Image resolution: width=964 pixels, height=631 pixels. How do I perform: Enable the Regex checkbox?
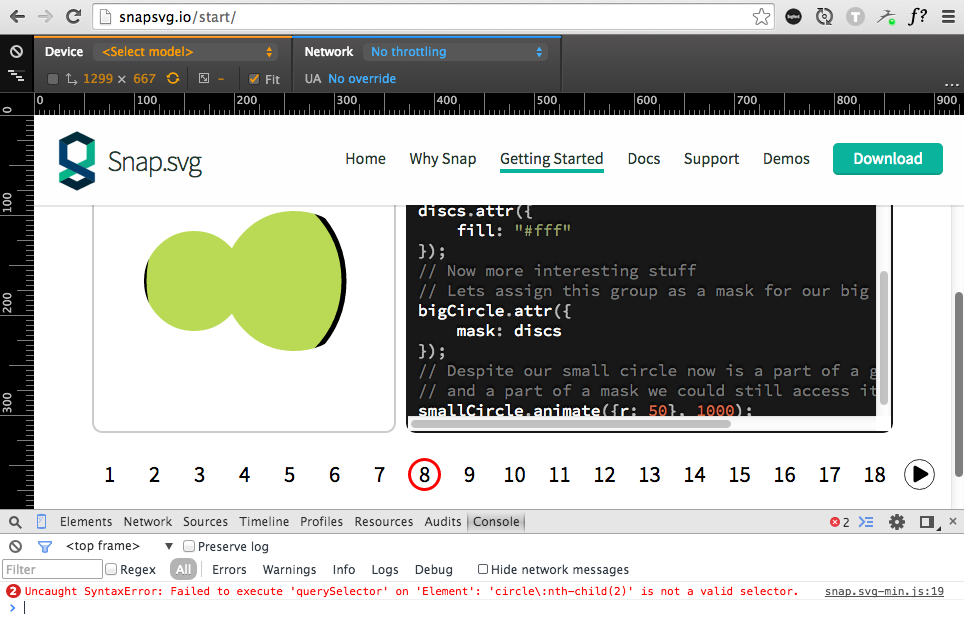[111, 569]
